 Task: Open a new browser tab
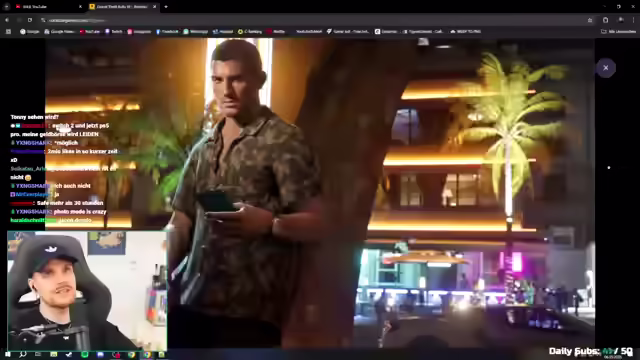(x=166, y=7)
